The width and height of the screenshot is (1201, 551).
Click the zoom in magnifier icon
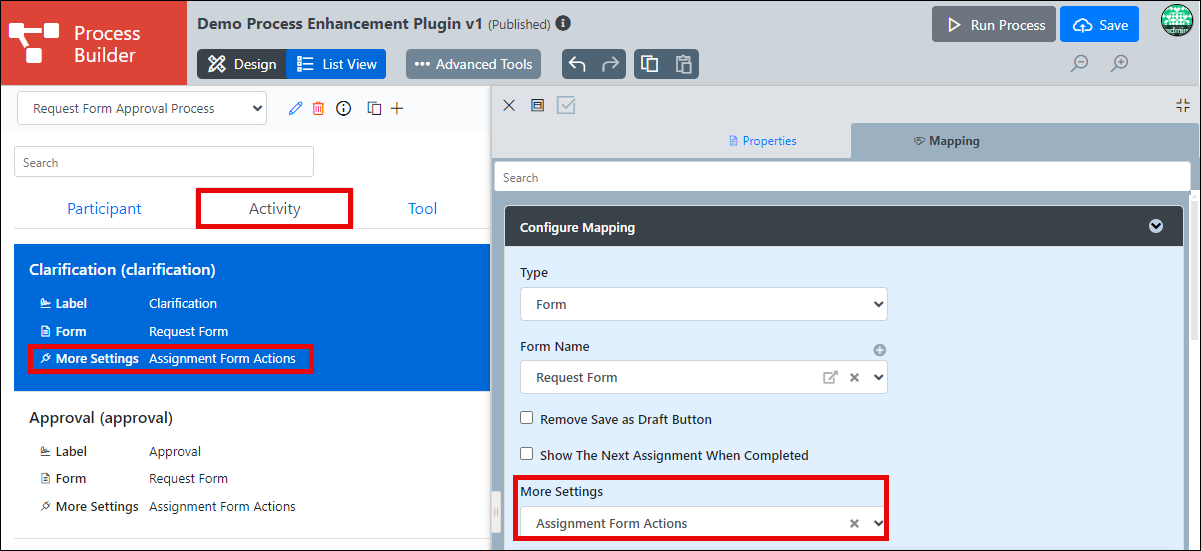[1120, 64]
